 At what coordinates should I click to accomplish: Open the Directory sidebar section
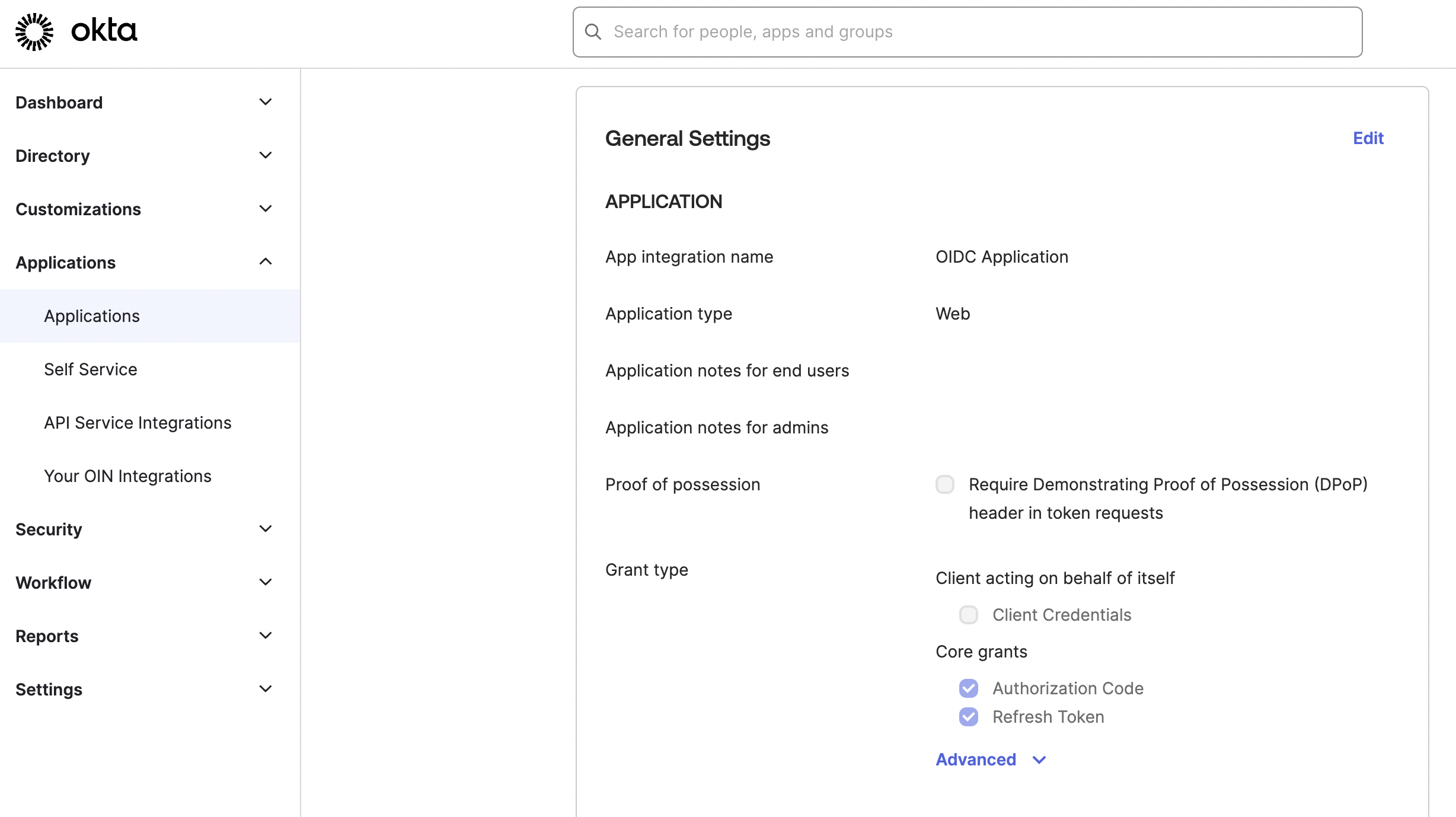pyautogui.click(x=53, y=156)
